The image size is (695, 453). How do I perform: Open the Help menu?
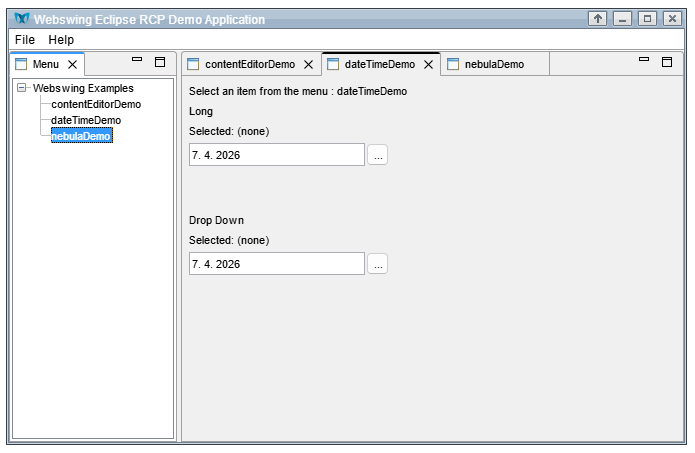[61, 39]
